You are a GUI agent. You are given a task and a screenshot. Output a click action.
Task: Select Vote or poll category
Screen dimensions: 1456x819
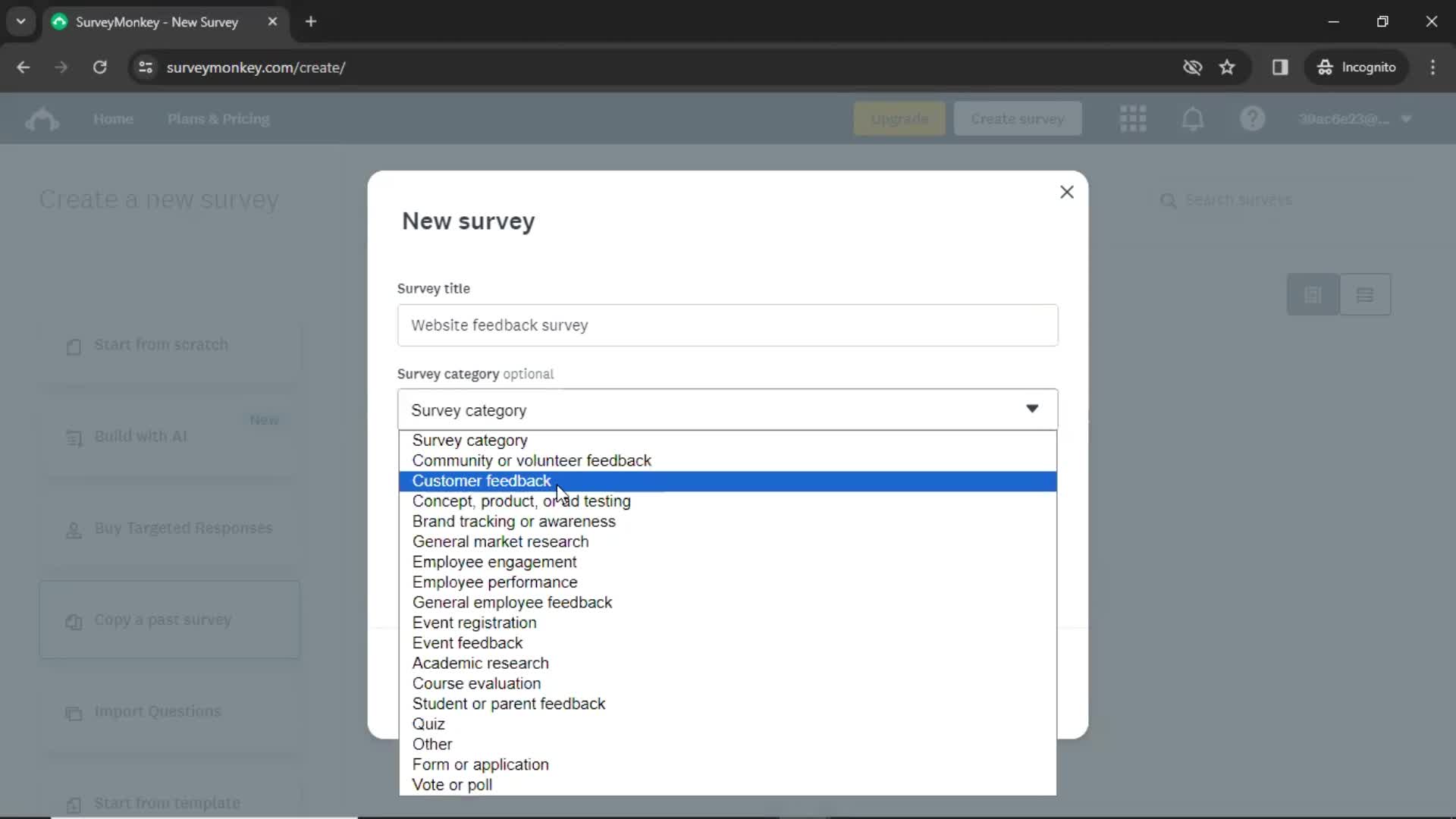(452, 785)
